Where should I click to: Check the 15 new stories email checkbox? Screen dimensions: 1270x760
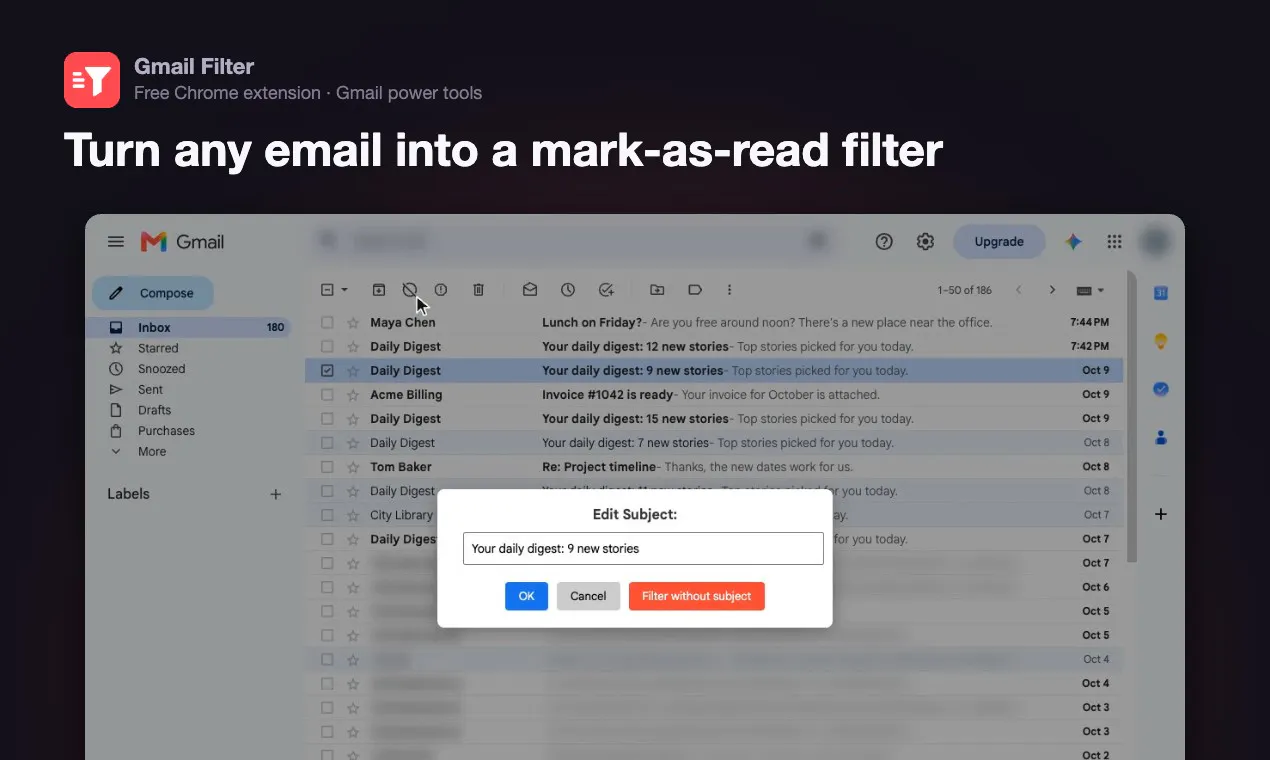327,419
